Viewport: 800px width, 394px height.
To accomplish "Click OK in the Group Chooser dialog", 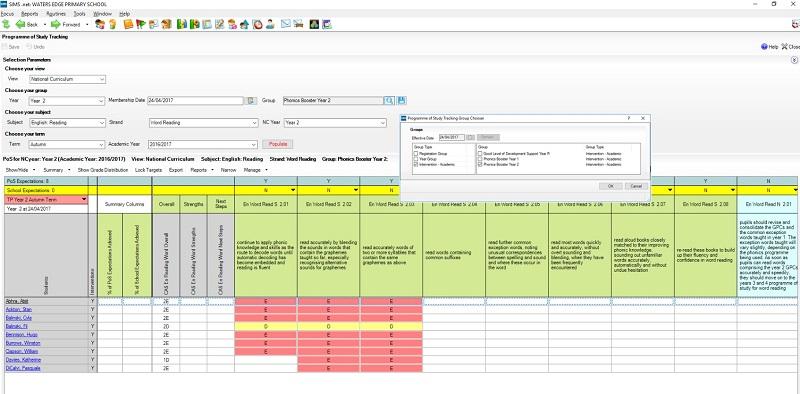I will (611, 186).
